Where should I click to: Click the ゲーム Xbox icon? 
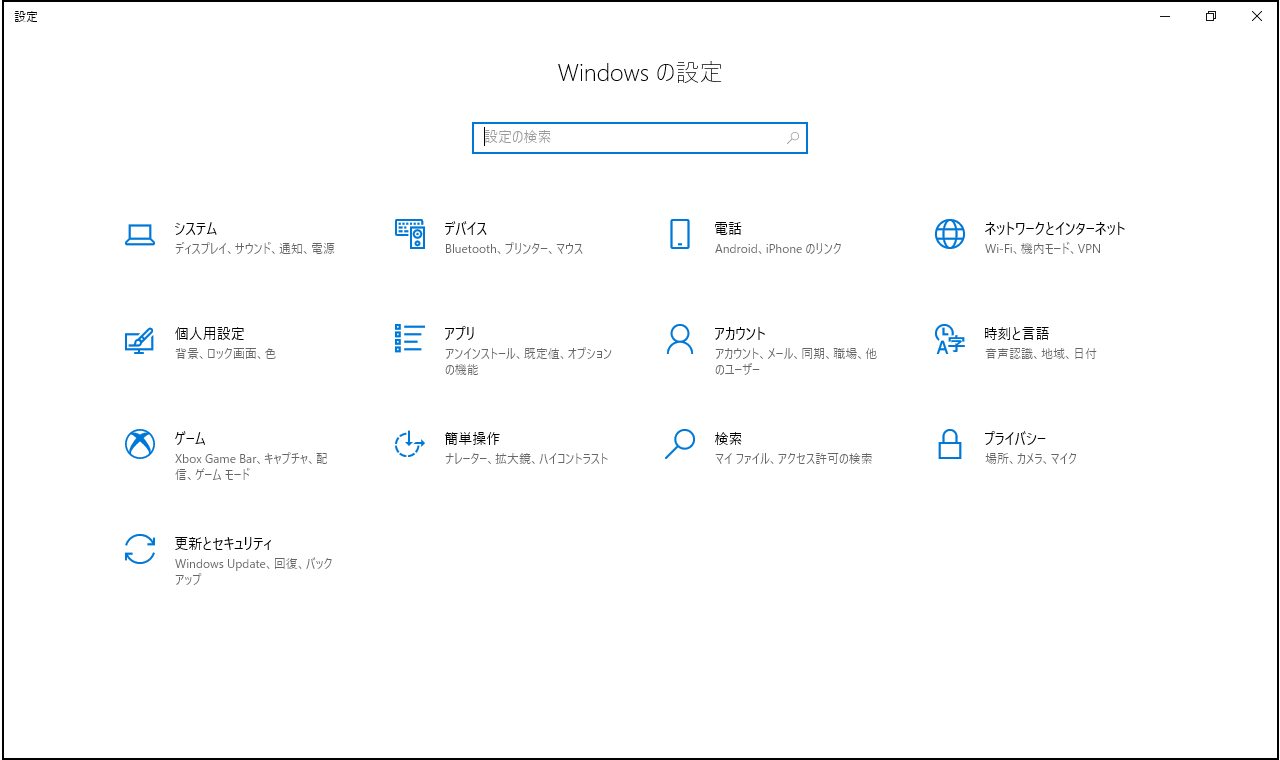pyautogui.click(x=140, y=444)
